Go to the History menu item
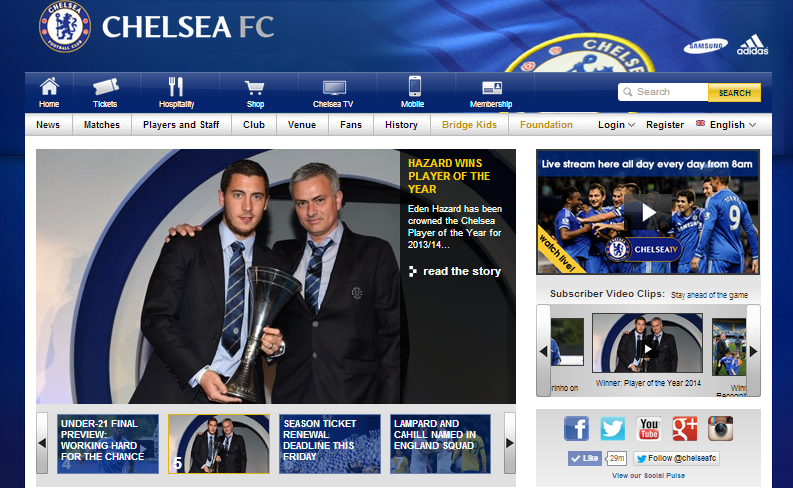 click(401, 124)
